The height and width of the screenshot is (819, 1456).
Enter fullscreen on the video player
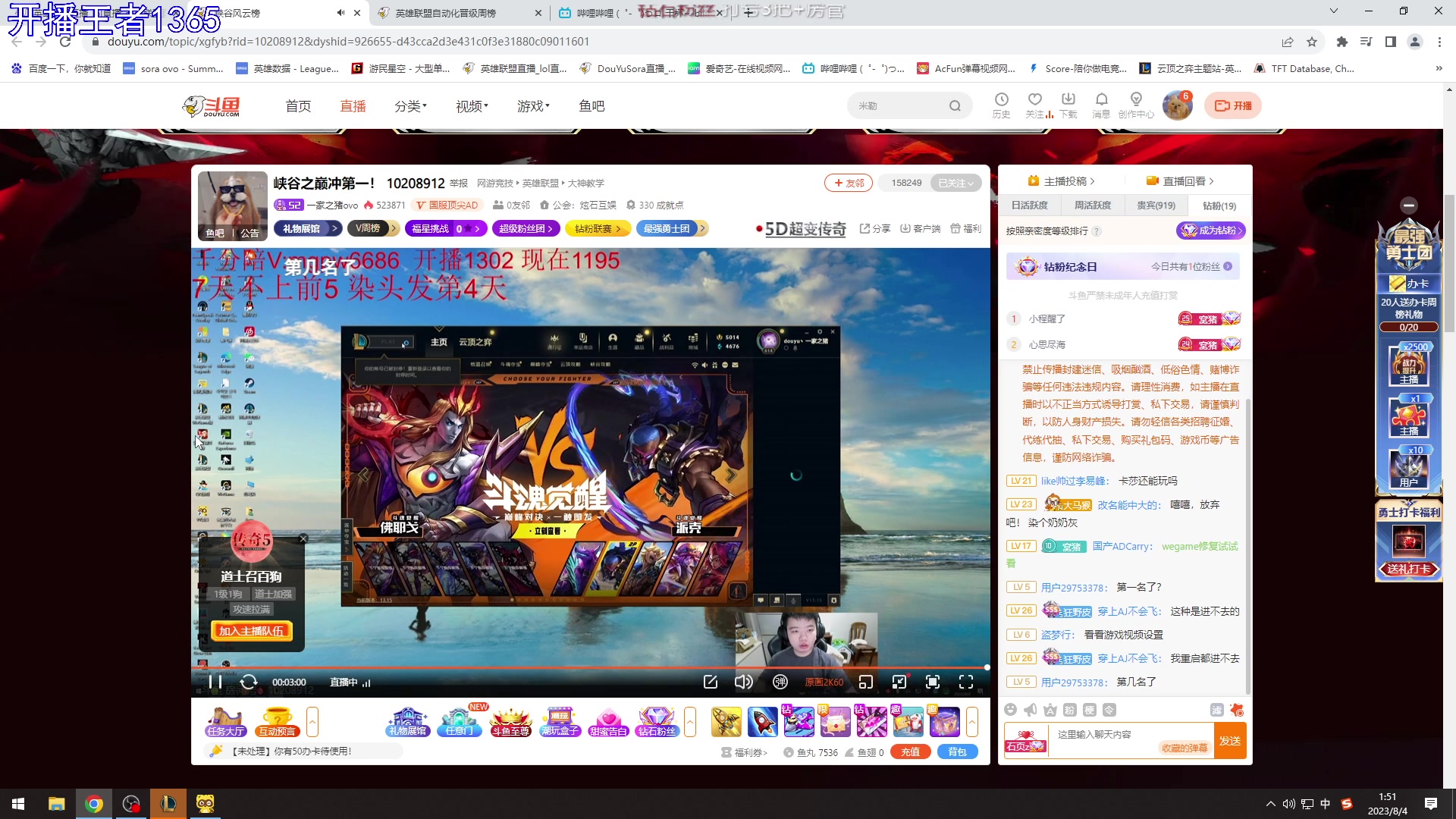coord(966,682)
